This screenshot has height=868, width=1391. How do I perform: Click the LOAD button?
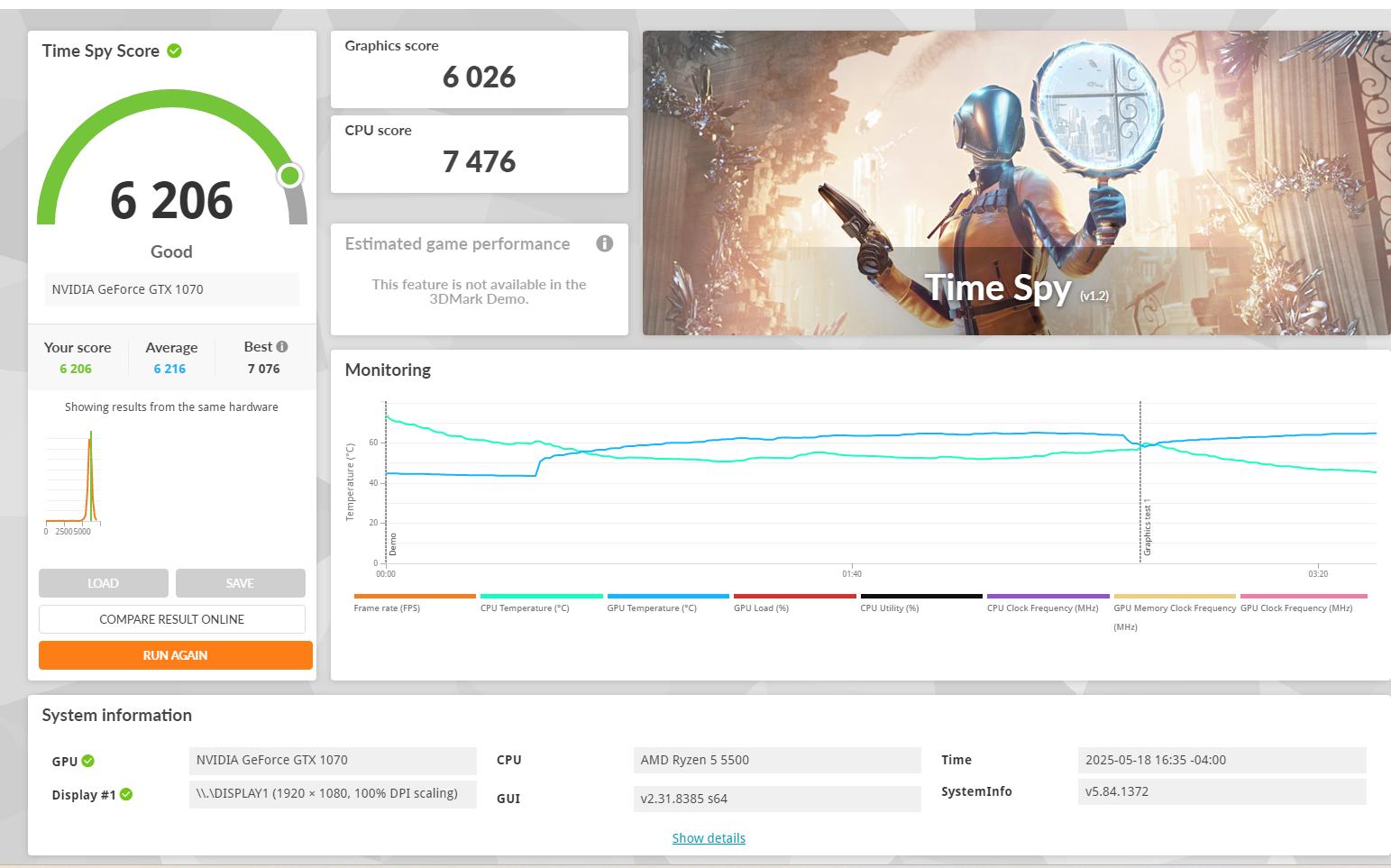tap(104, 583)
